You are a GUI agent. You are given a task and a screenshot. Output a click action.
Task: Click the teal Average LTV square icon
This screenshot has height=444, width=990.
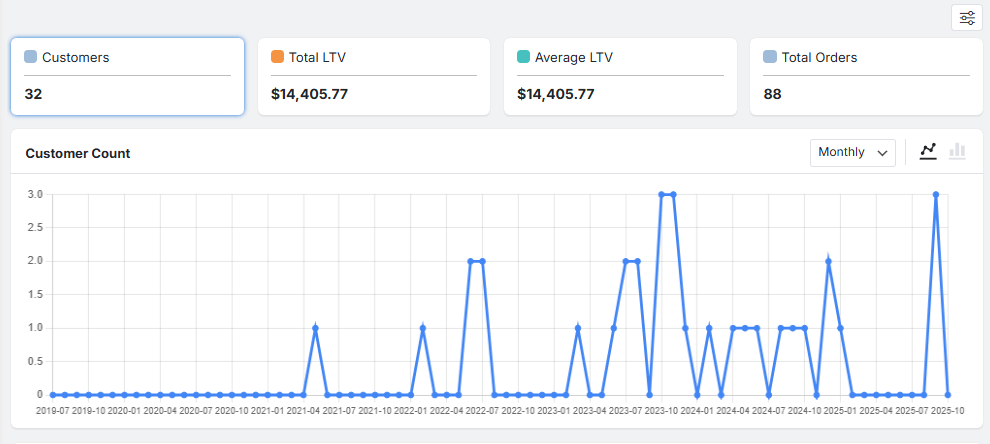(524, 57)
